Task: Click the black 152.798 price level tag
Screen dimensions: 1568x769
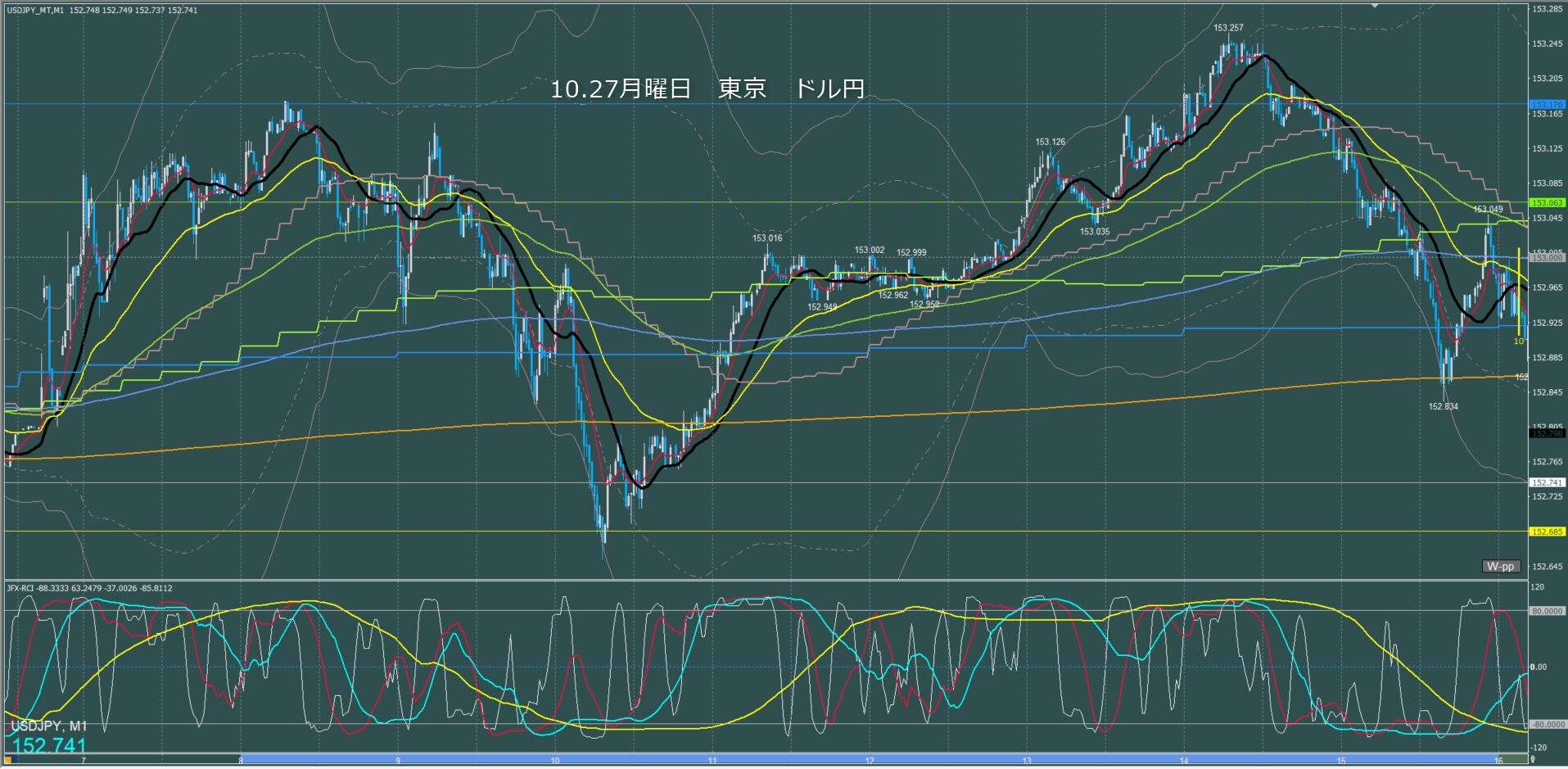Action: point(1547,433)
